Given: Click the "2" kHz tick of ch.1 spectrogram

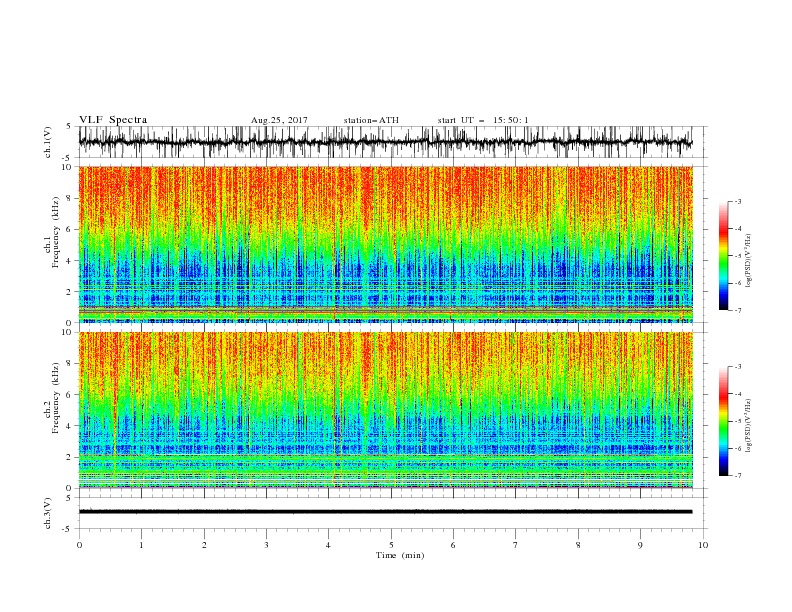Looking at the screenshot, I should coord(70,291).
